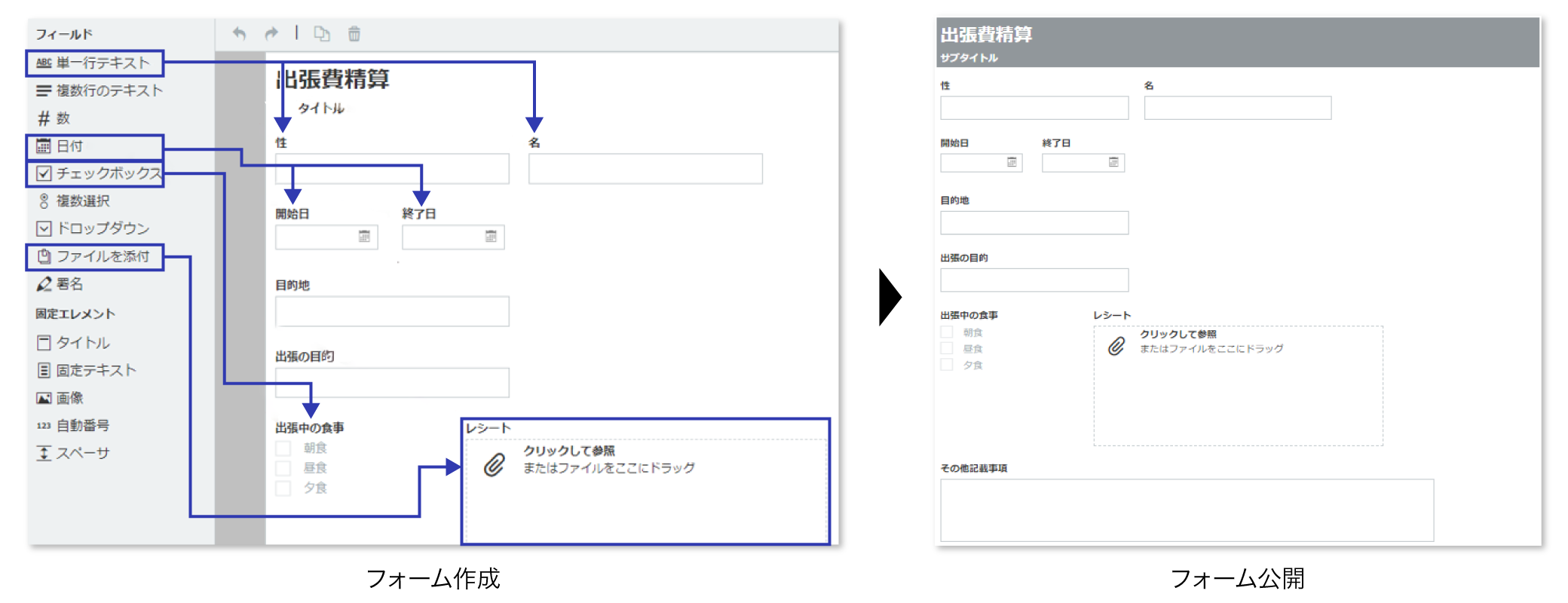
Task: Click the サブタイトル text in published header
Action: point(969,58)
